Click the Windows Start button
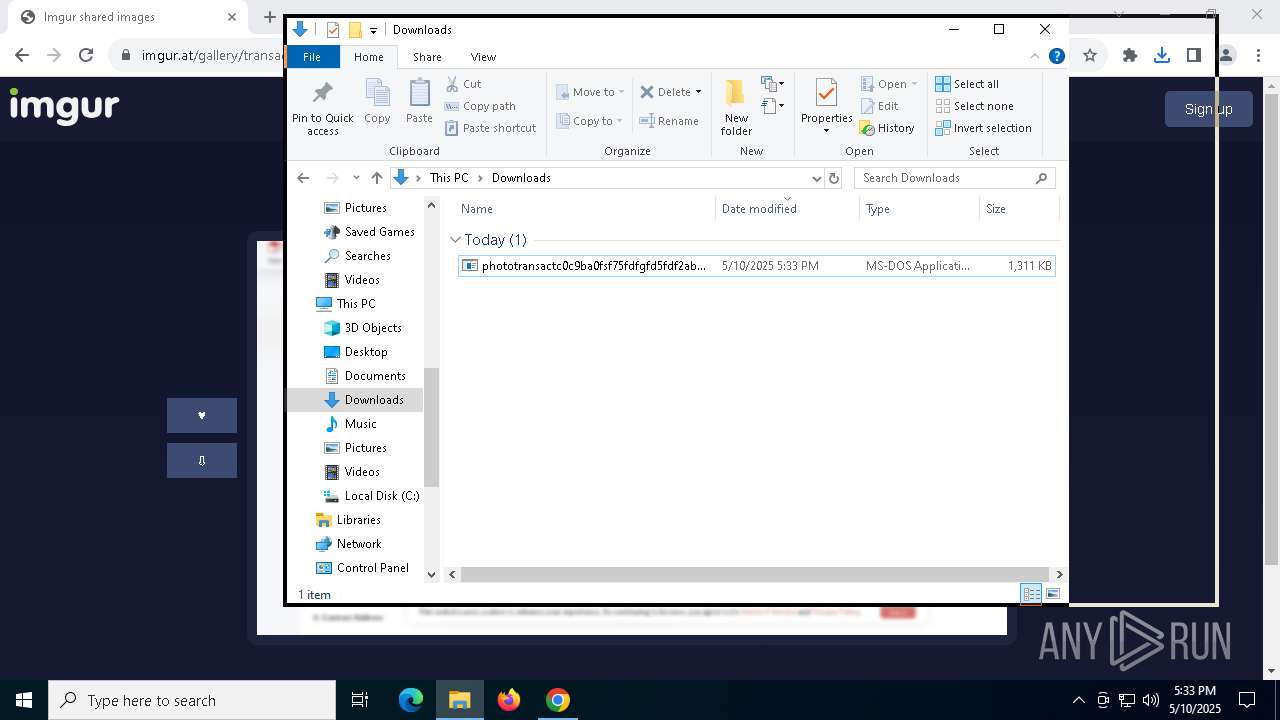The height and width of the screenshot is (720, 1280). click(x=24, y=700)
